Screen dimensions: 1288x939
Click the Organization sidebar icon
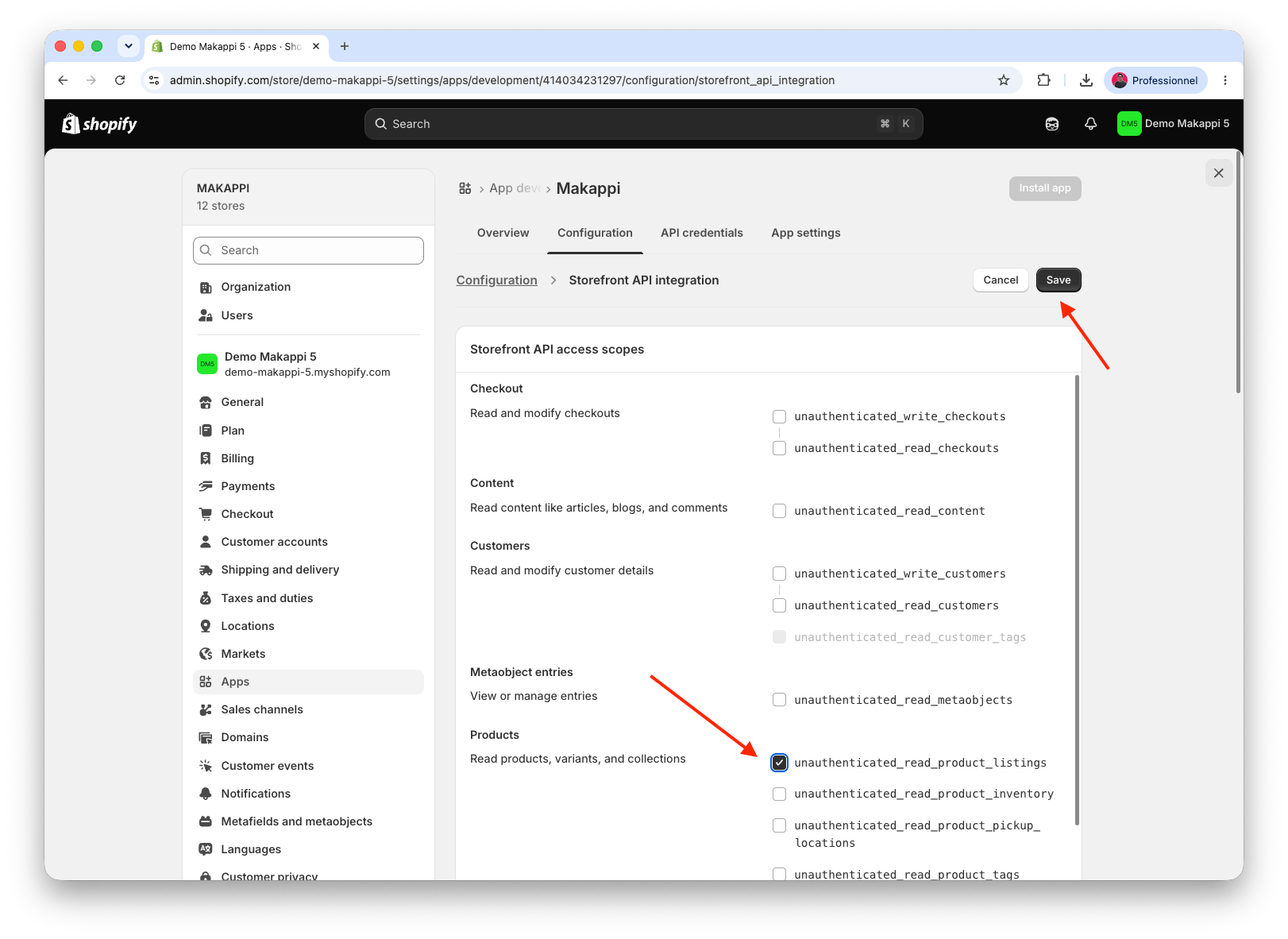click(206, 287)
